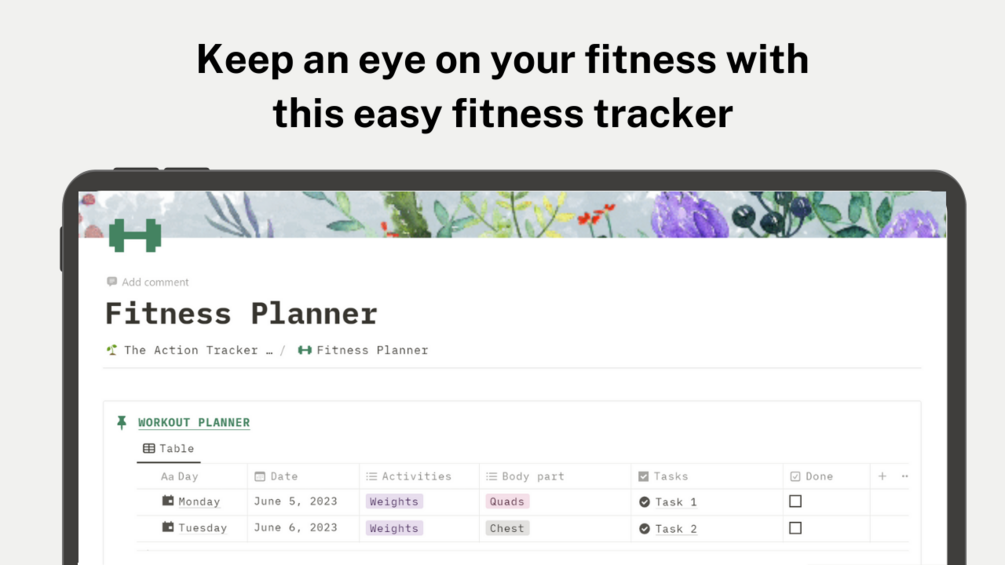Click the green dumbbell page icon
Screen dimensions: 1005x565
click(x=135, y=235)
